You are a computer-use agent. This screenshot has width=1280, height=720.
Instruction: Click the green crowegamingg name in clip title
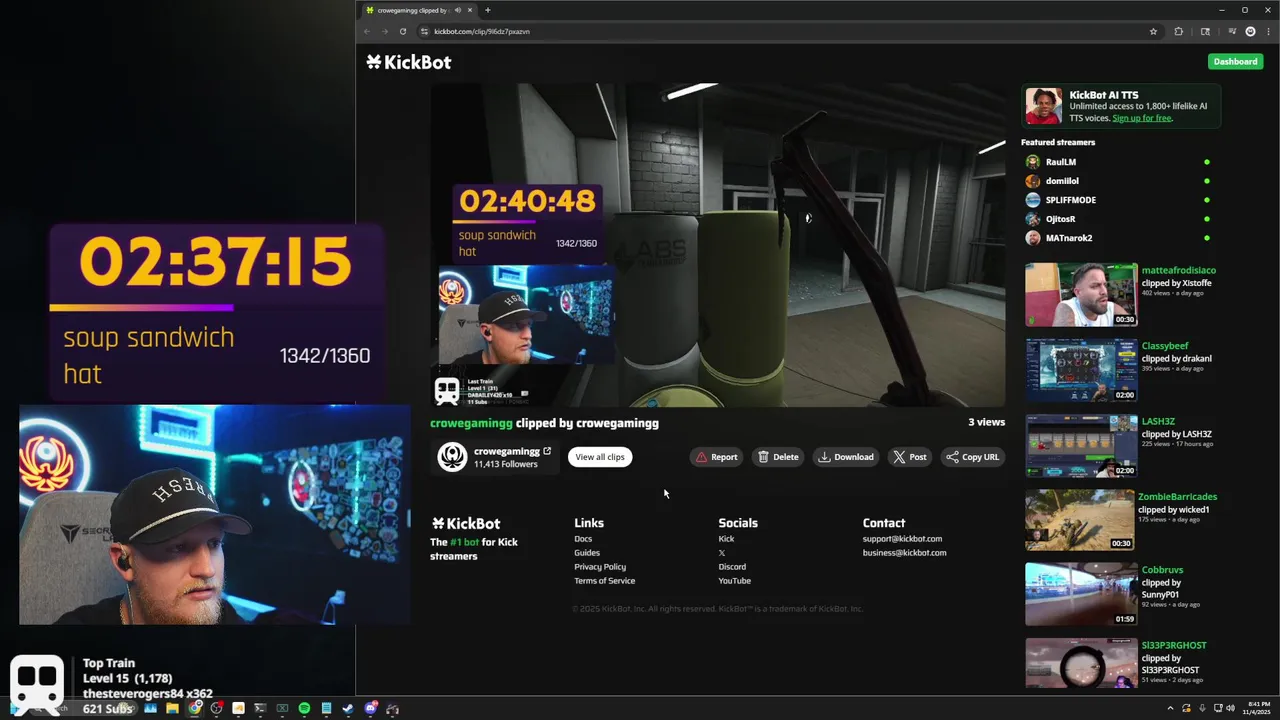[471, 423]
